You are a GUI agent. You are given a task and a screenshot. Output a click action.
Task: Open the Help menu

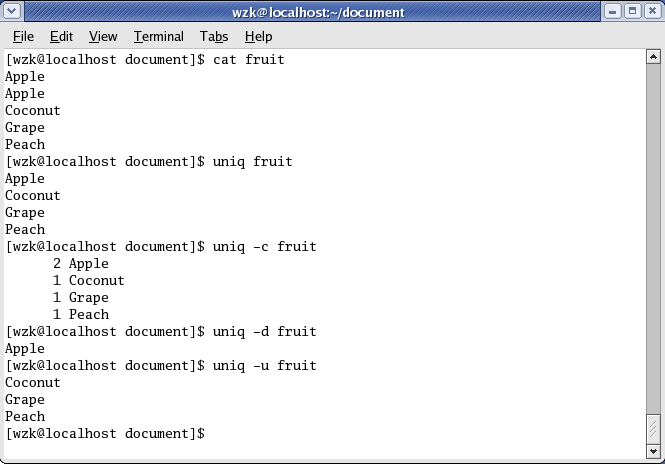(x=258, y=36)
